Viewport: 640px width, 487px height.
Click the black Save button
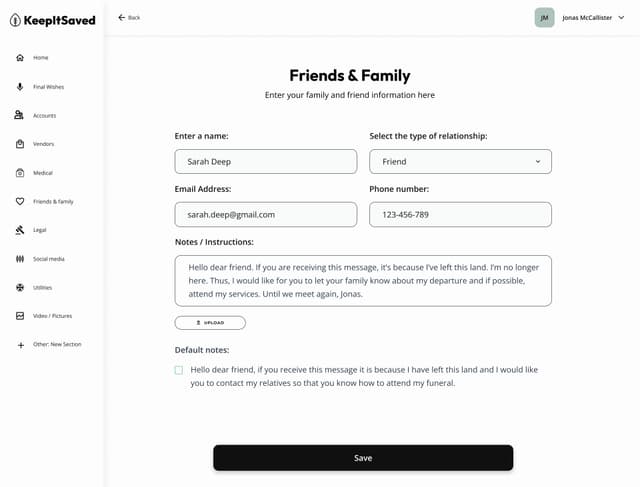(363, 458)
